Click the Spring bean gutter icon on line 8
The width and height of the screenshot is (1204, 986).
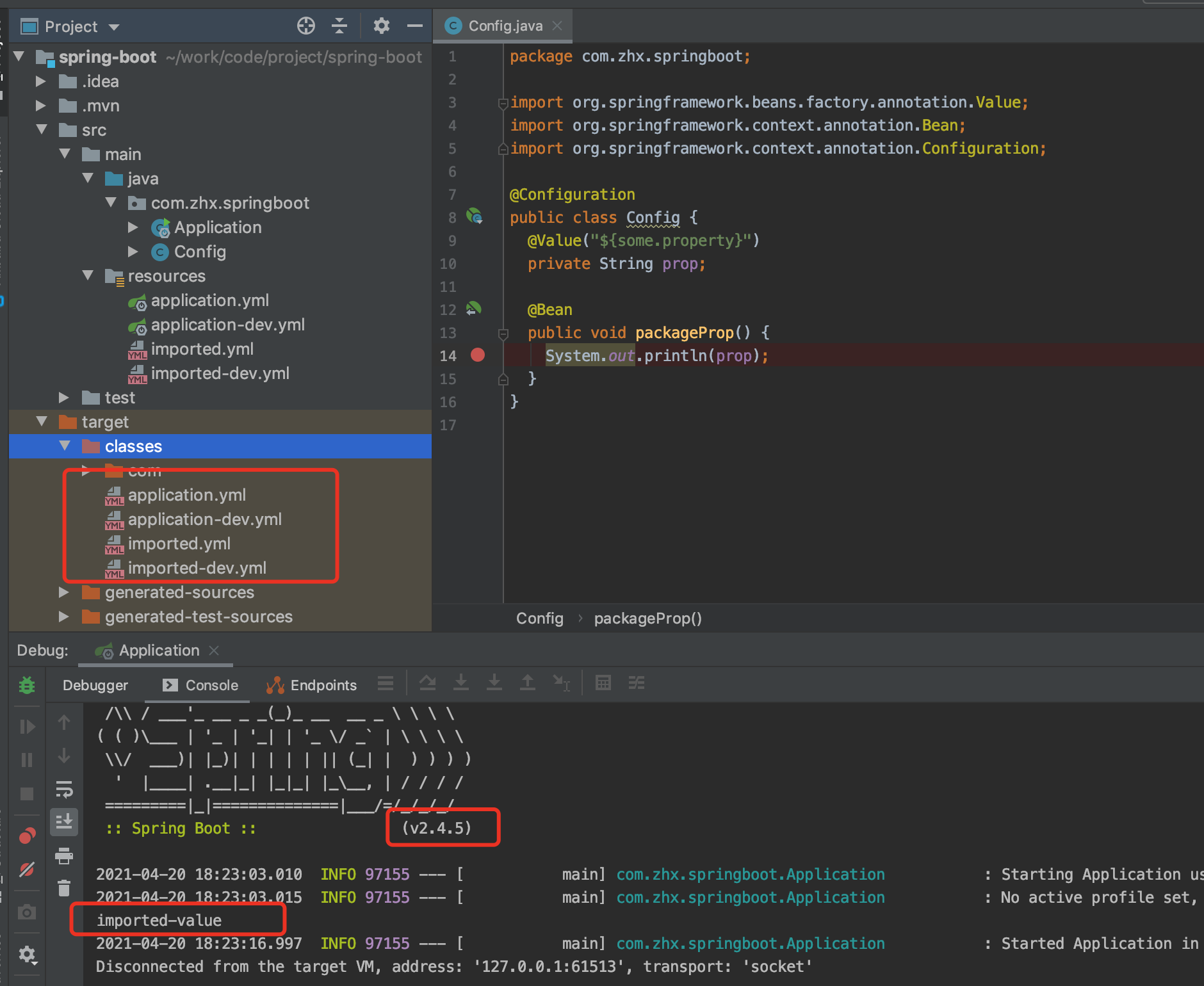475,216
